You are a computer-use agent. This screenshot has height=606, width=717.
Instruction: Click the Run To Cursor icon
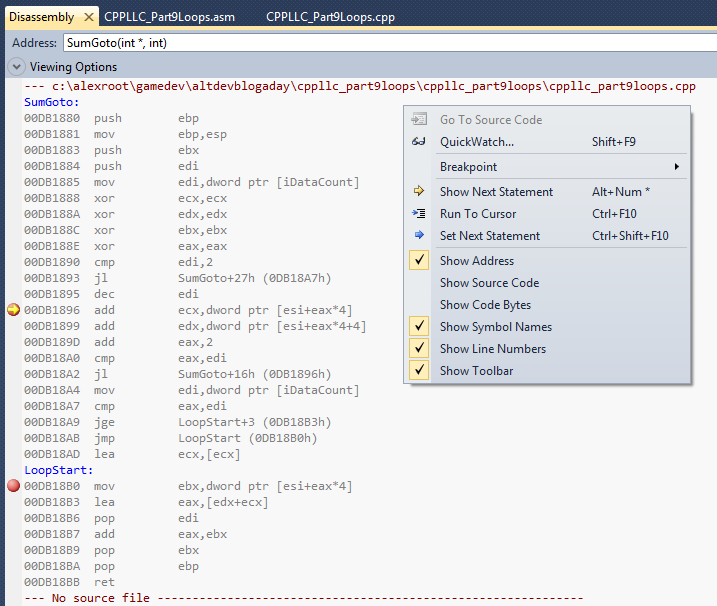click(419, 214)
